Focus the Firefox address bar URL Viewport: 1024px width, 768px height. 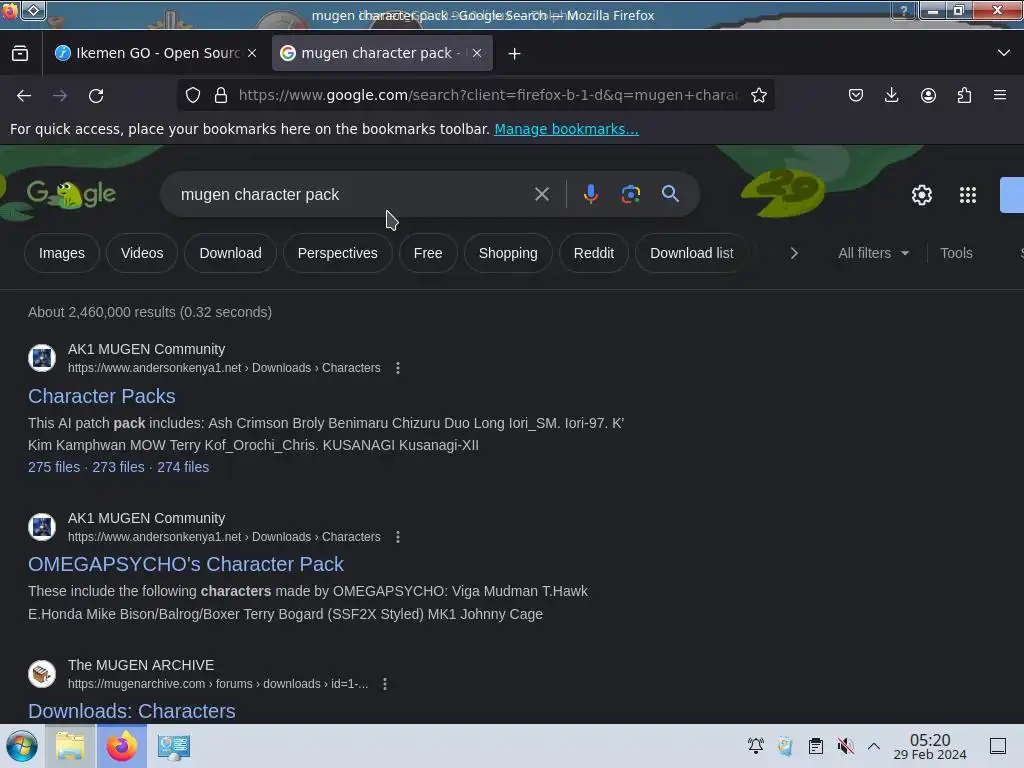coord(488,95)
